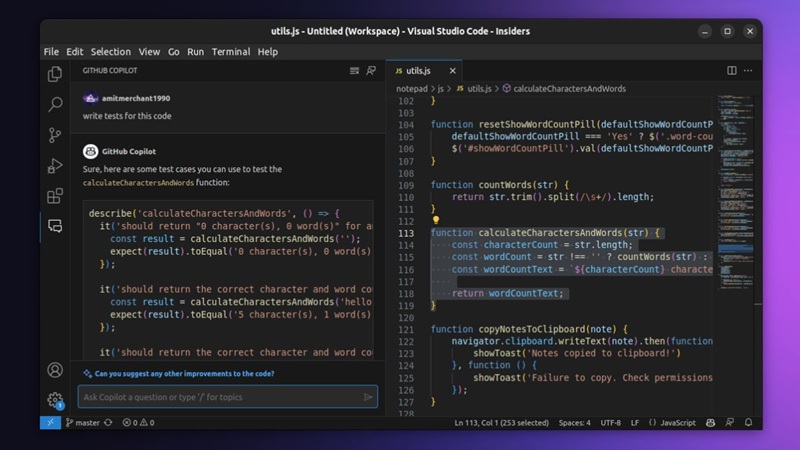The height and width of the screenshot is (450, 800).
Task: Split the editor to the right
Action: point(732,71)
